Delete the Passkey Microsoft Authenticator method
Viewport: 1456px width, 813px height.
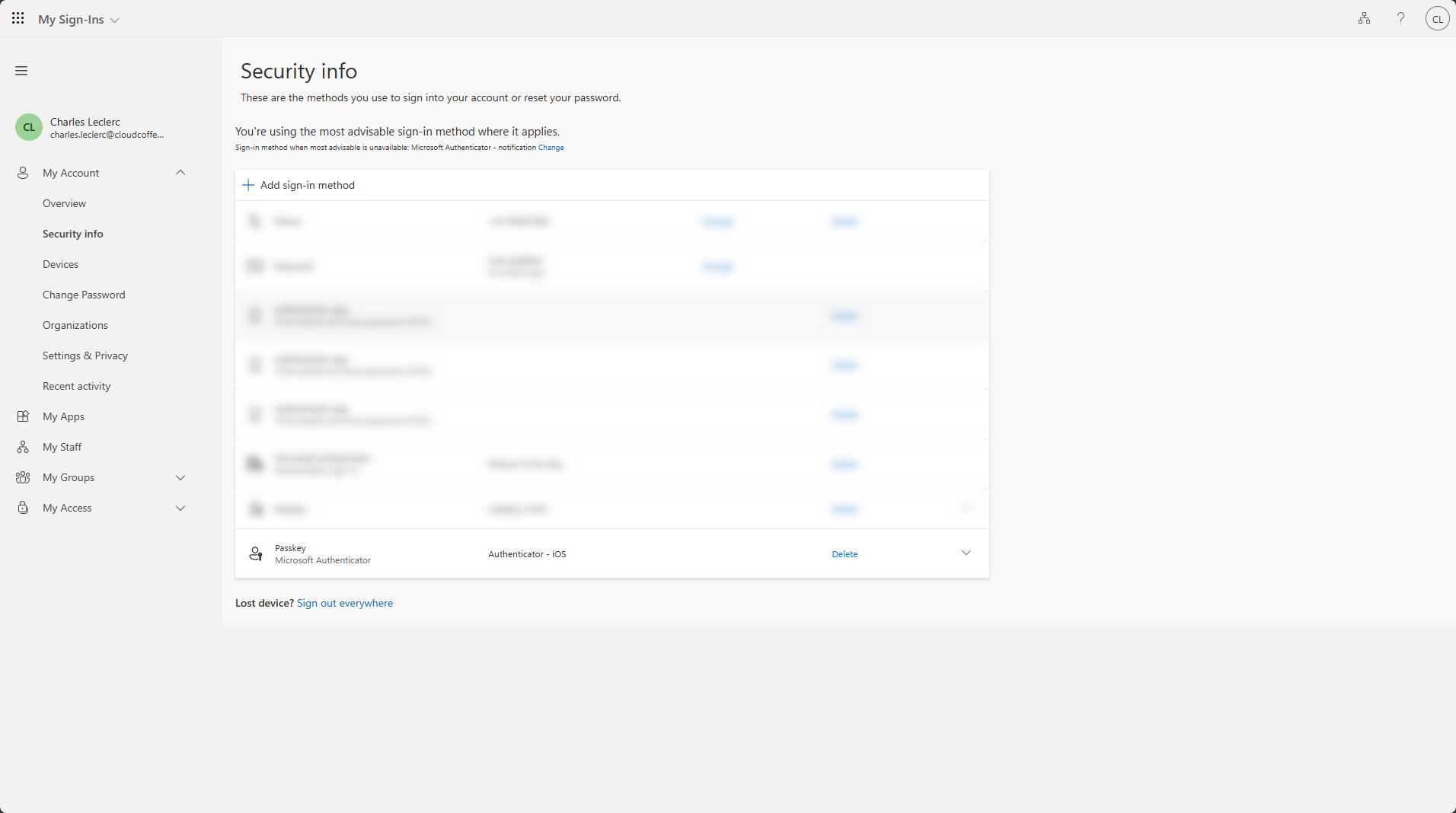click(x=845, y=554)
